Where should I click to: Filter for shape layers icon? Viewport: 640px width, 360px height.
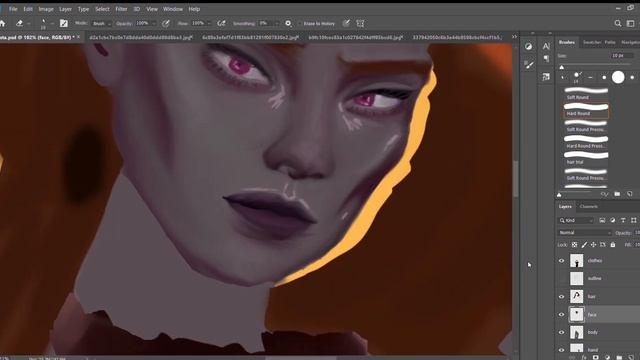point(633,220)
